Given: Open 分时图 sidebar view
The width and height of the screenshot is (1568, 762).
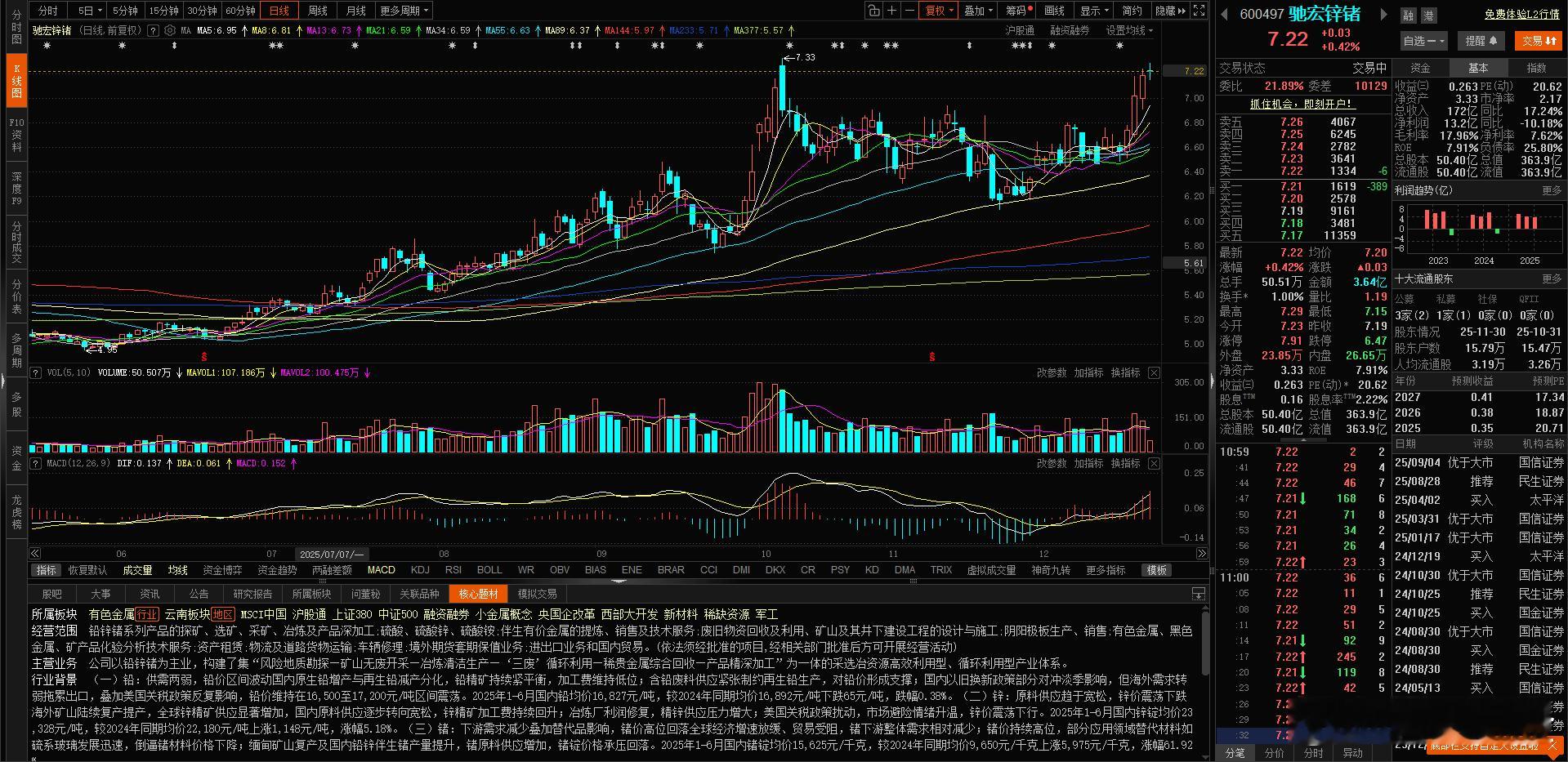Looking at the screenshot, I should 16,27.
